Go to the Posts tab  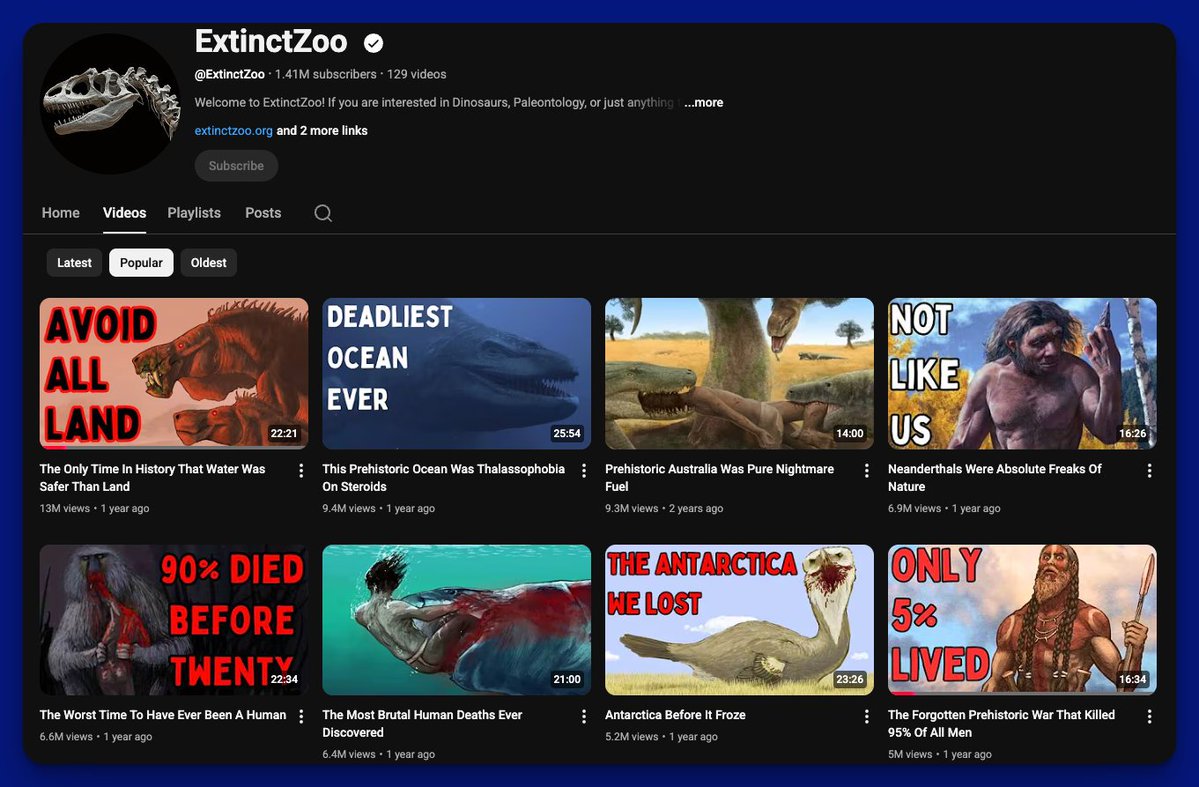pos(263,213)
